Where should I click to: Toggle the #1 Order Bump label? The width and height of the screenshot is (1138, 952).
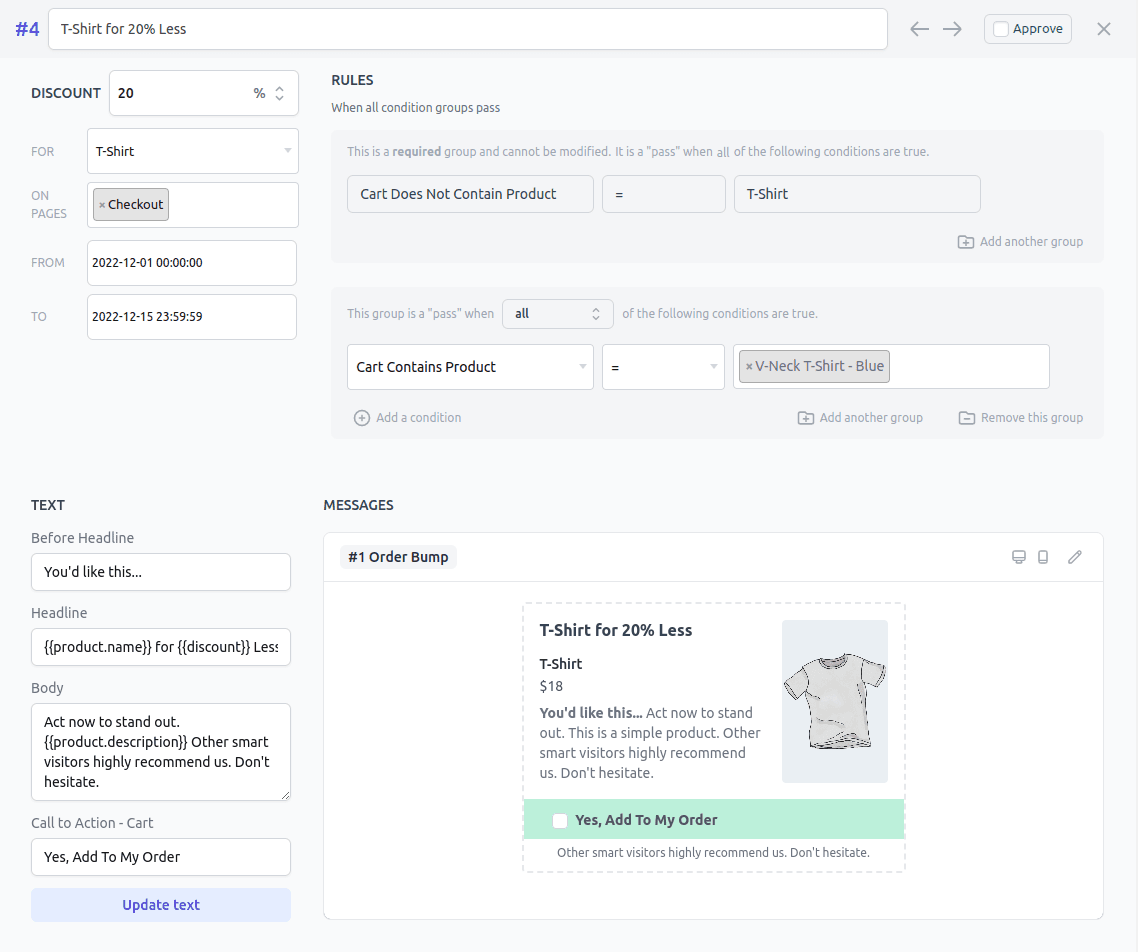tap(398, 557)
